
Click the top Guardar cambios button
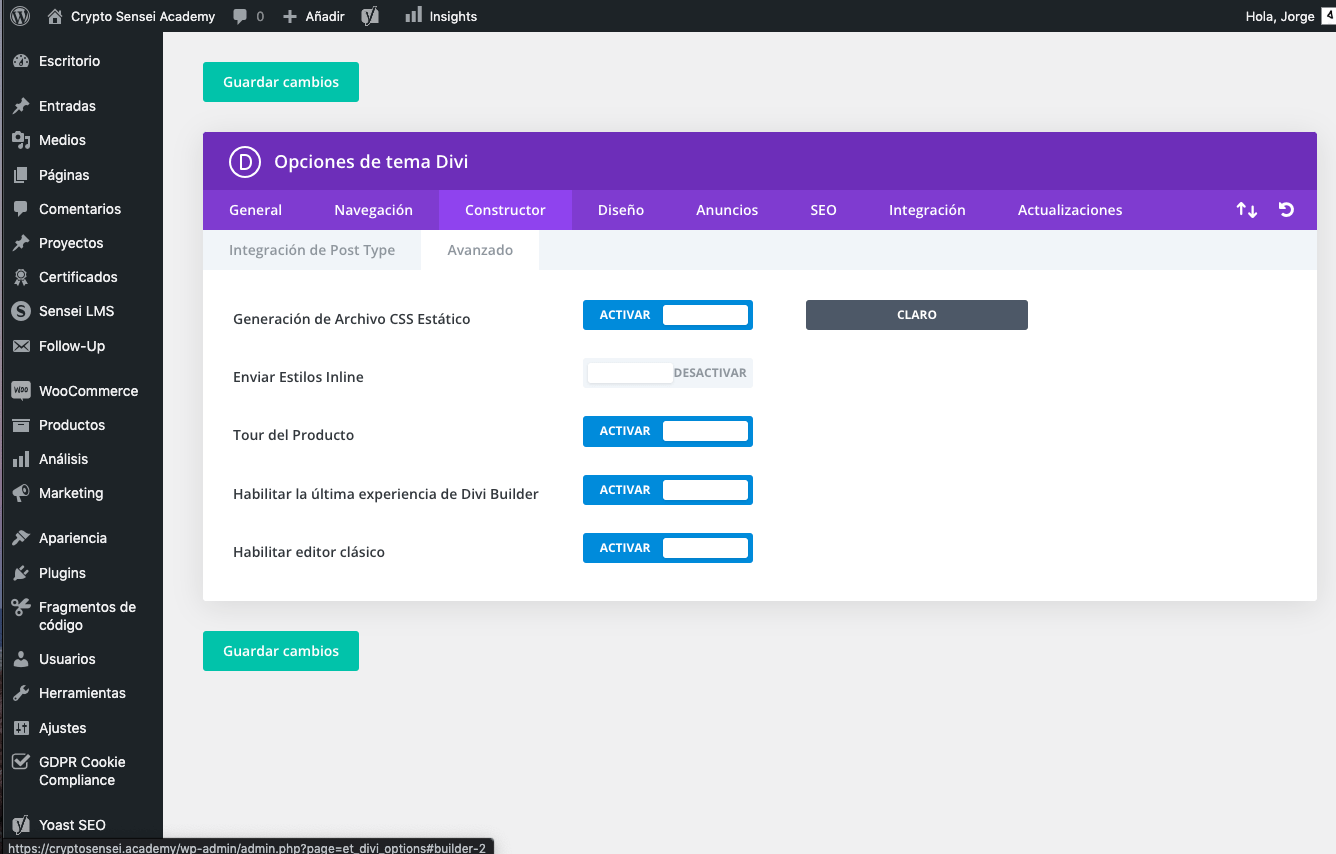(x=281, y=82)
